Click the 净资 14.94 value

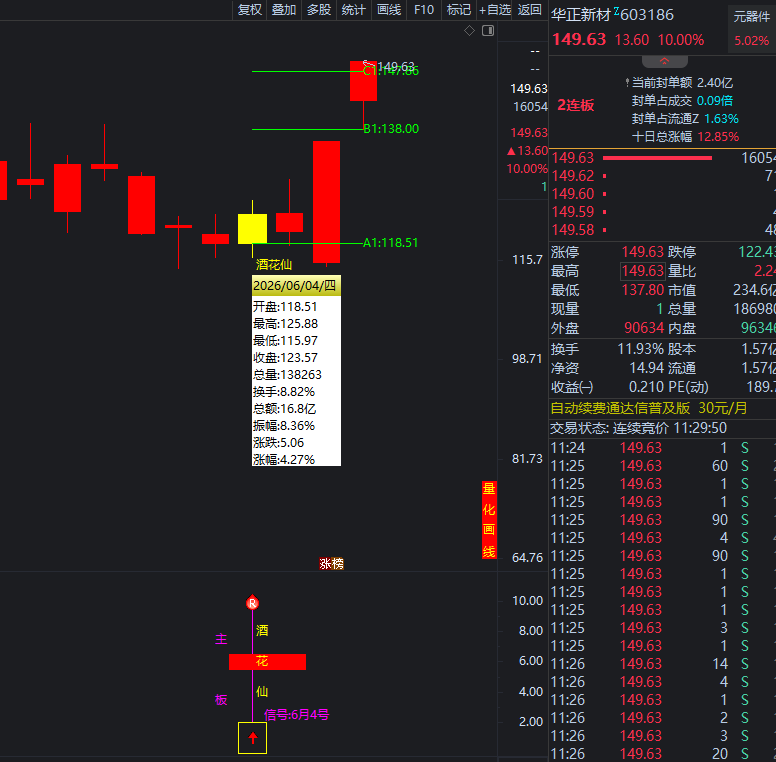646,368
